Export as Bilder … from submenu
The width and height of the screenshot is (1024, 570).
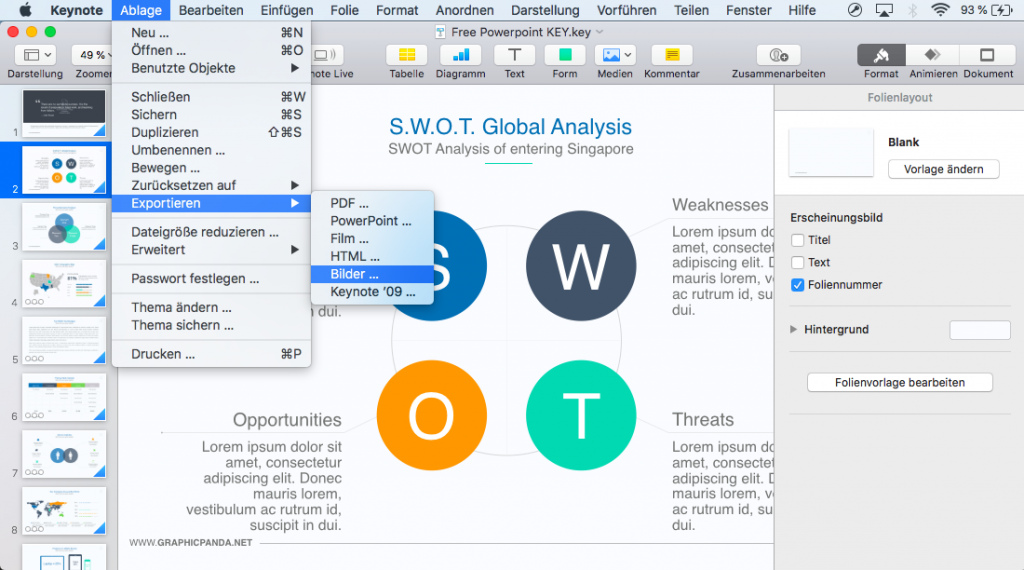372,274
